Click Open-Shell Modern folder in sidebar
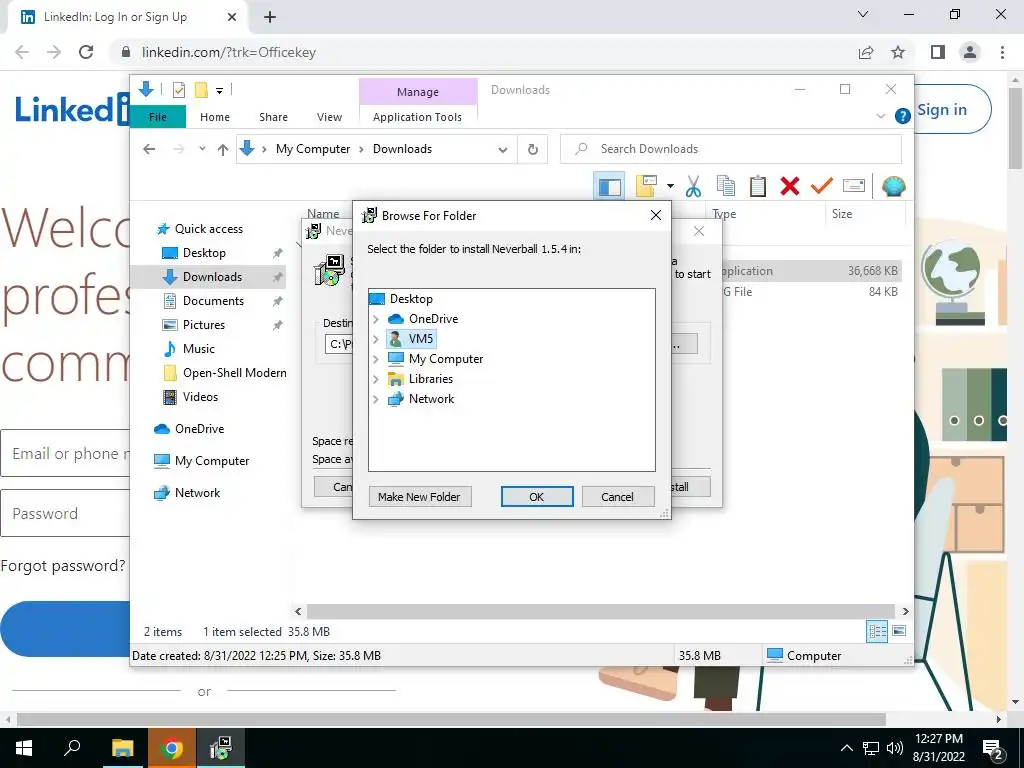 pyautogui.click(x=234, y=373)
